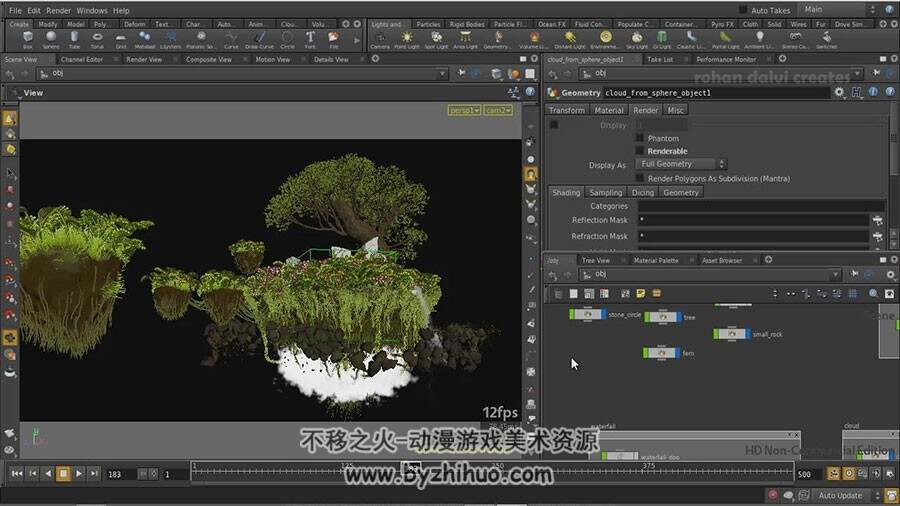This screenshot has width=900, height=506.
Task: Click the fern node
Action: click(662, 353)
